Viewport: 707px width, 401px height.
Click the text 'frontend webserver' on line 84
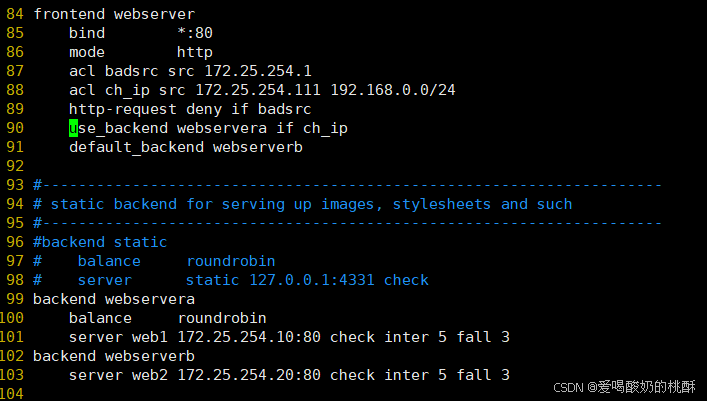pos(114,14)
